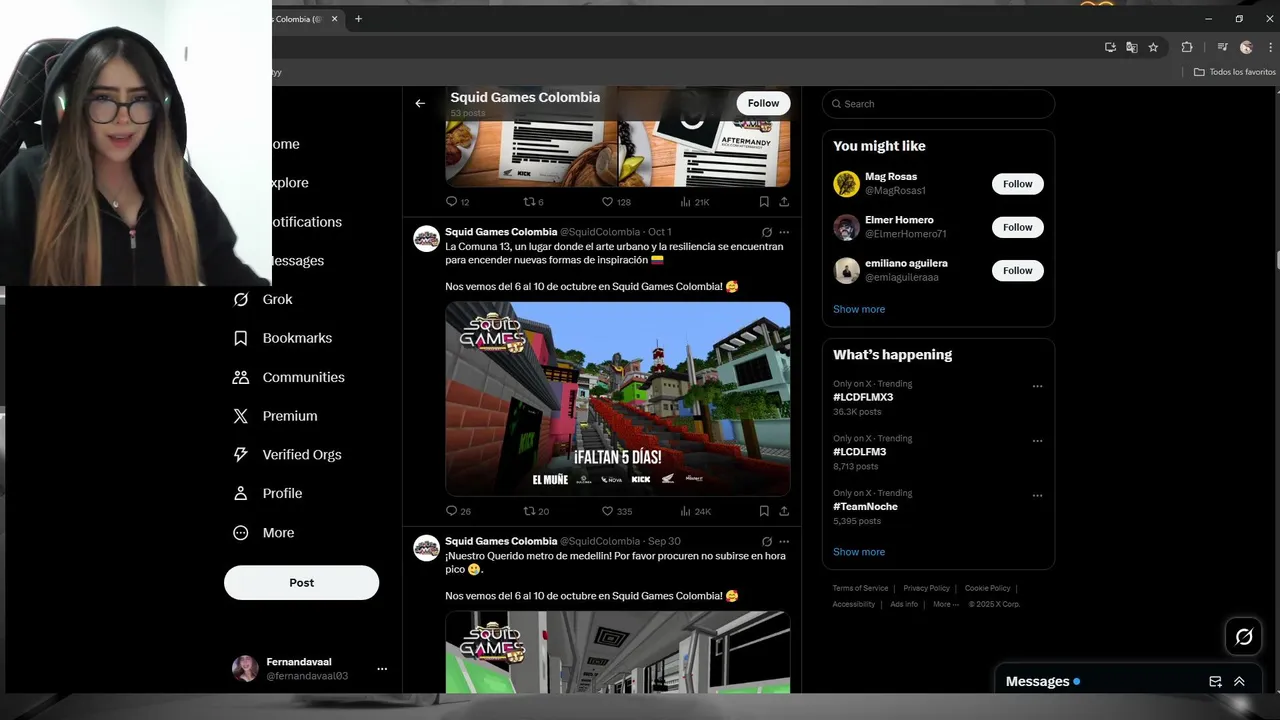Open new browser tab with plus

click(x=358, y=19)
